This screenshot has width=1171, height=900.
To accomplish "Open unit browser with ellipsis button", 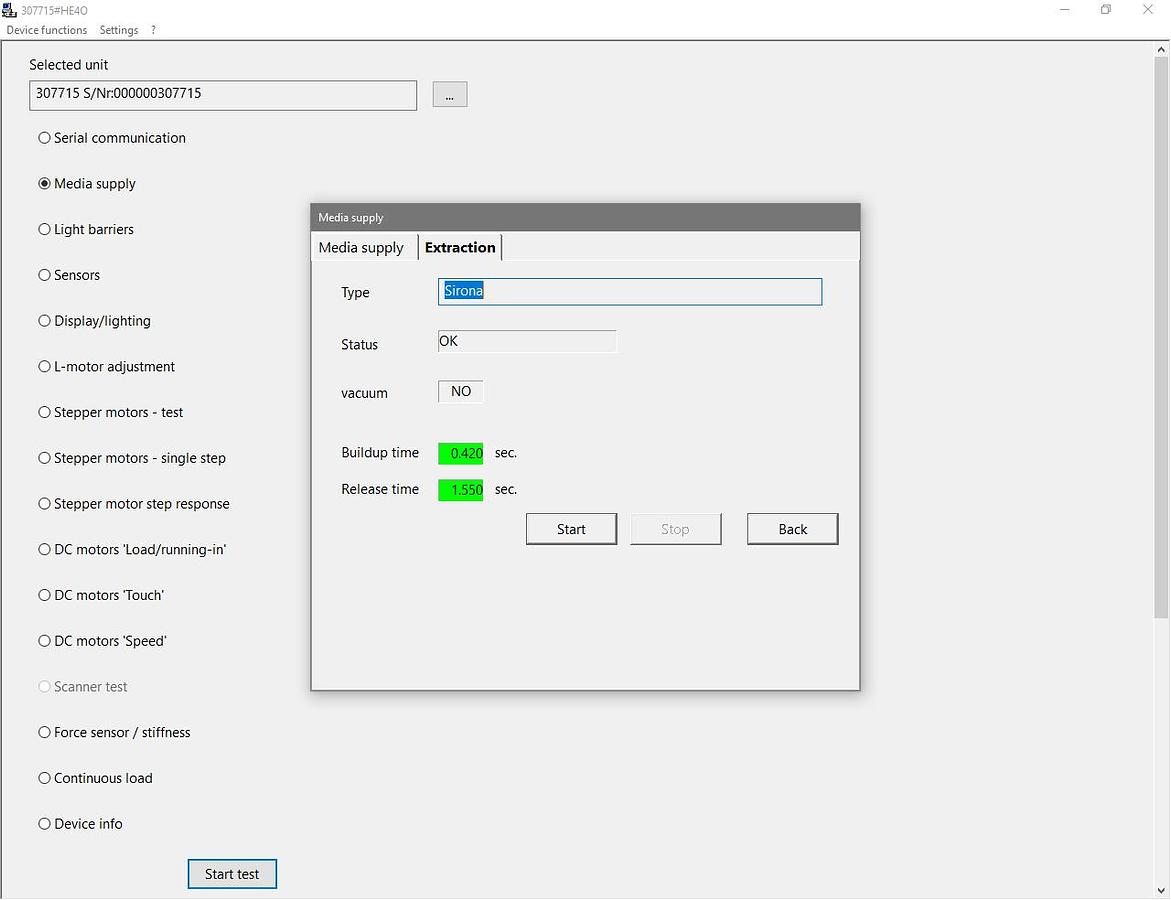I will (x=450, y=95).
